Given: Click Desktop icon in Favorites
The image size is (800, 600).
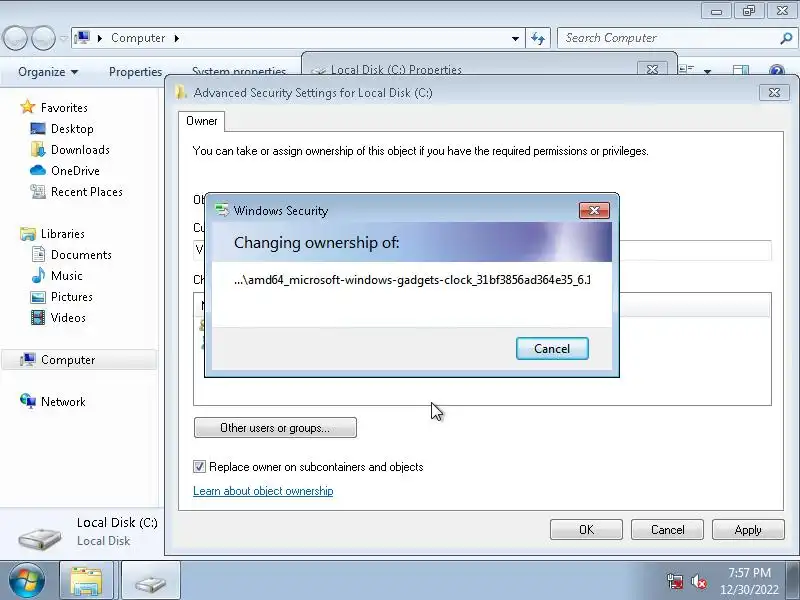Looking at the screenshot, I should (x=38, y=129).
